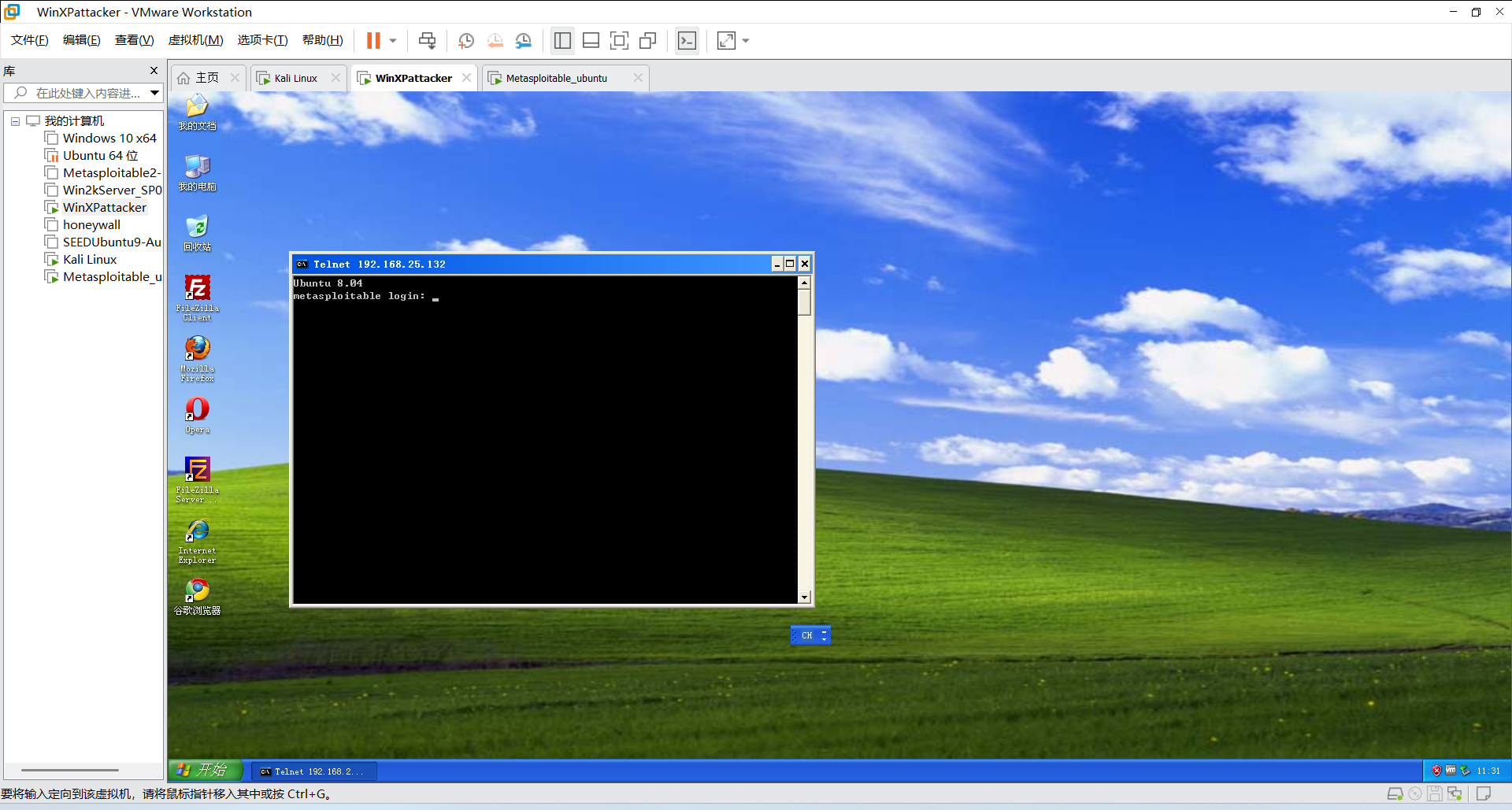The height and width of the screenshot is (810, 1512).
Task: Close the WinXPattacker tab
Action: (x=466, y=78)
